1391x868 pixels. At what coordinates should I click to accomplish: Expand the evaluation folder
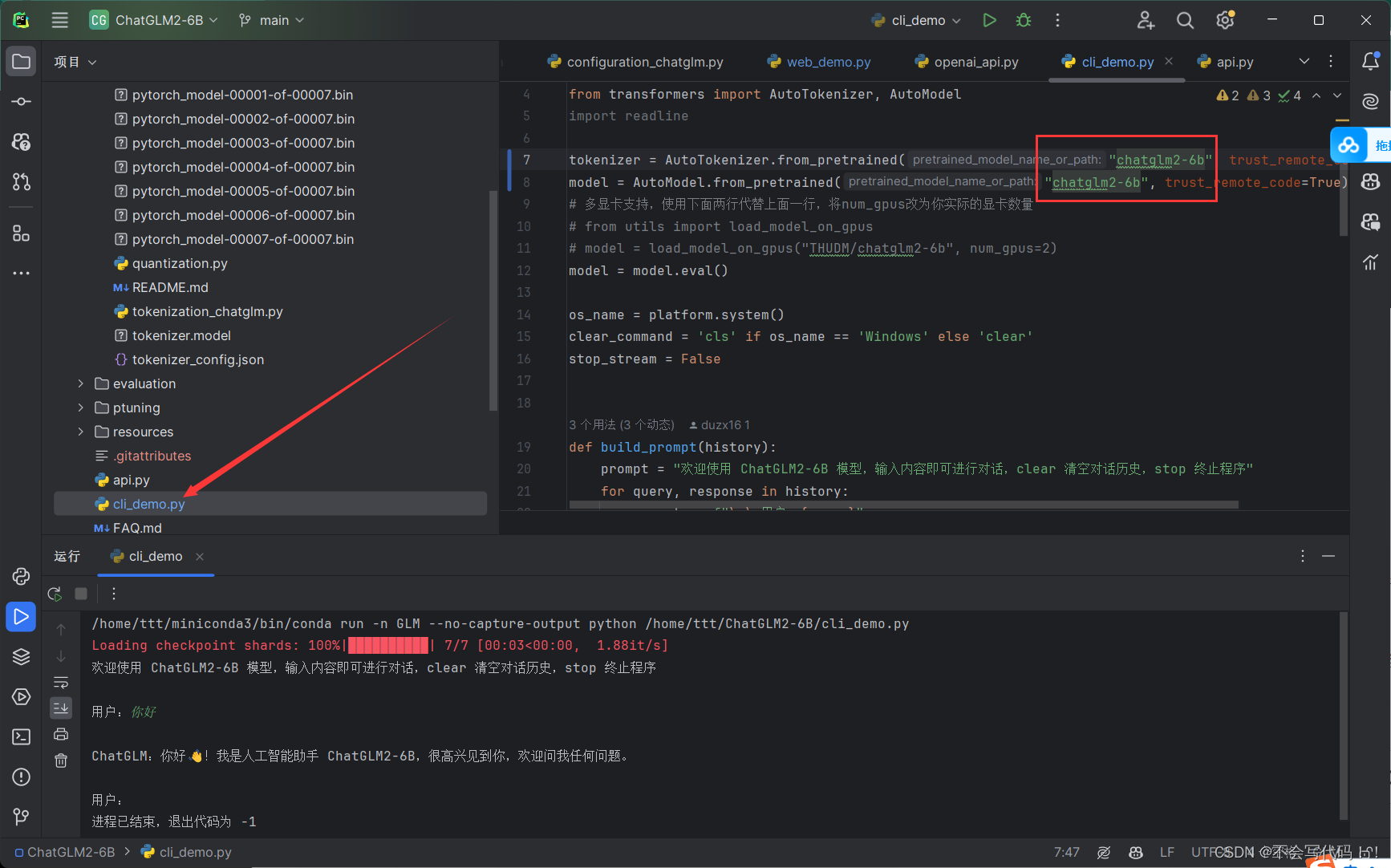[x=80, y=383]
